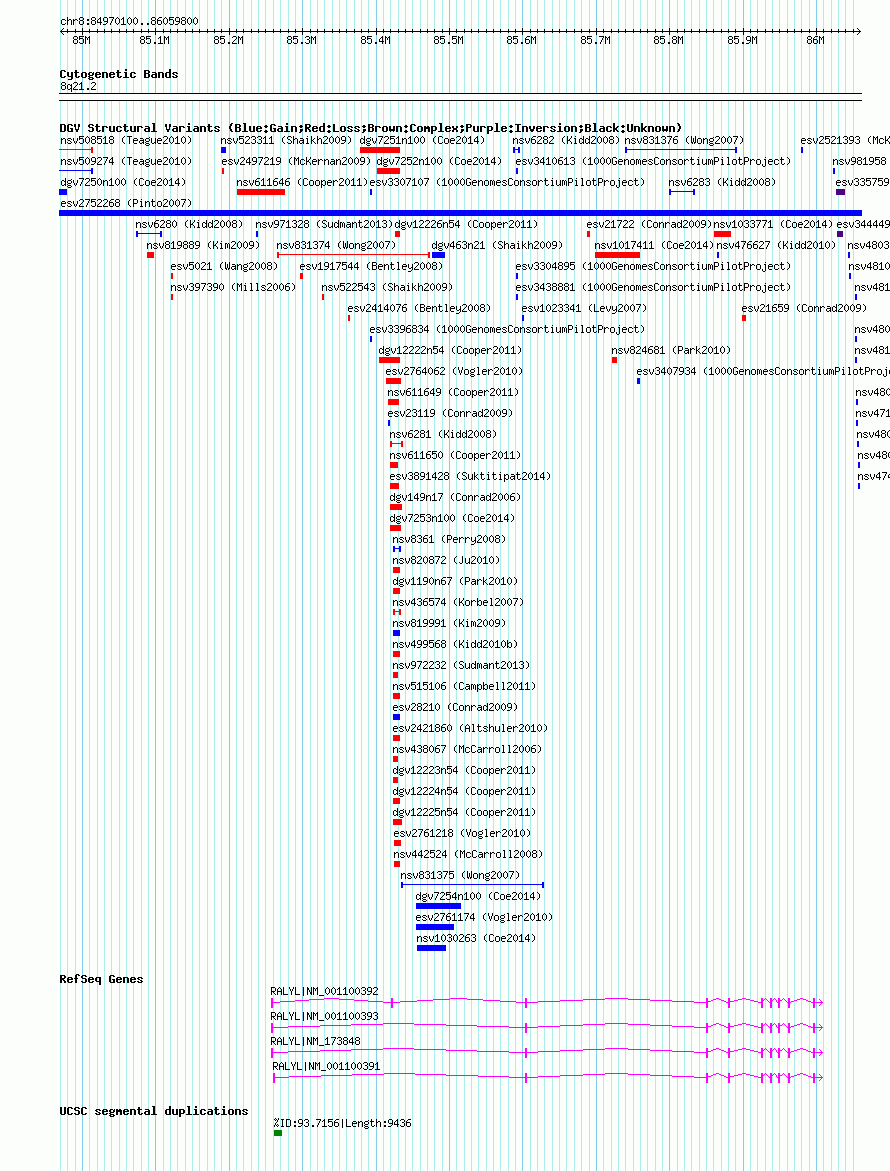Click the red nsv611646 loss bar

261,192
